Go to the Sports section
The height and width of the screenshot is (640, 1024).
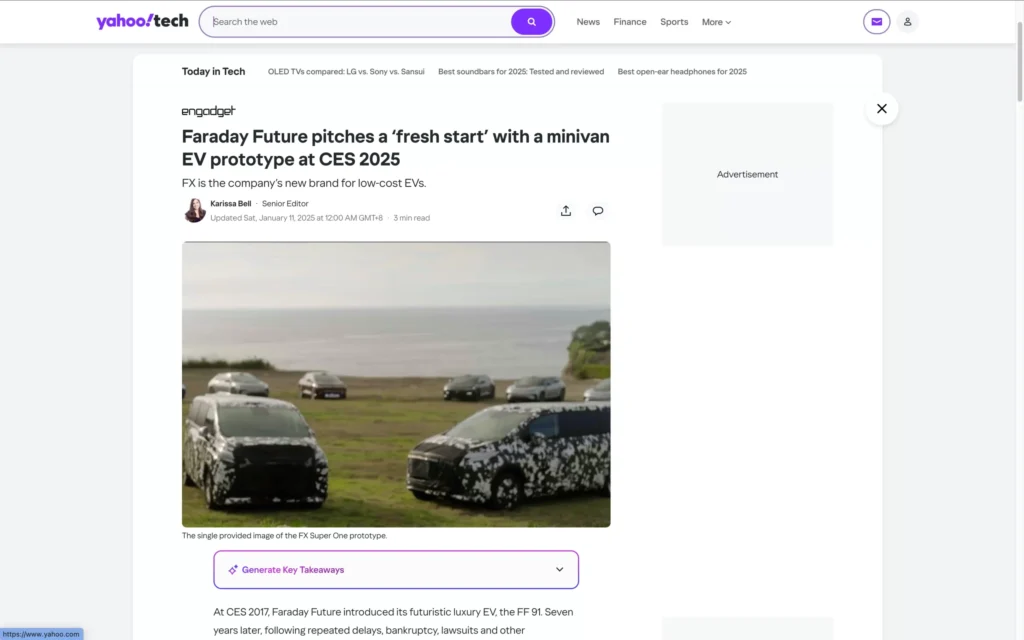(x=674, y=22)
